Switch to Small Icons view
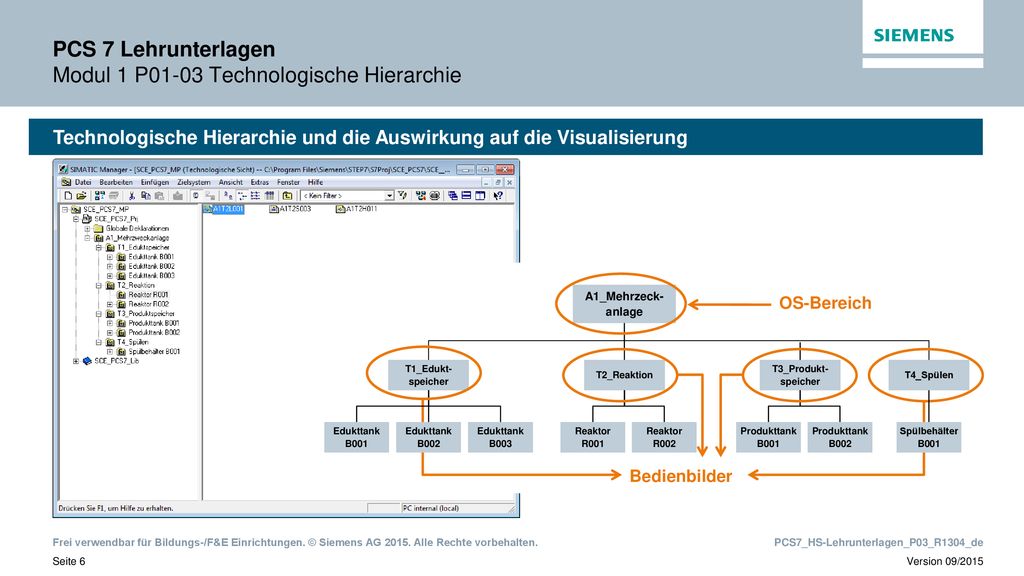This screenshot has height=576, width=1024. 242,195
